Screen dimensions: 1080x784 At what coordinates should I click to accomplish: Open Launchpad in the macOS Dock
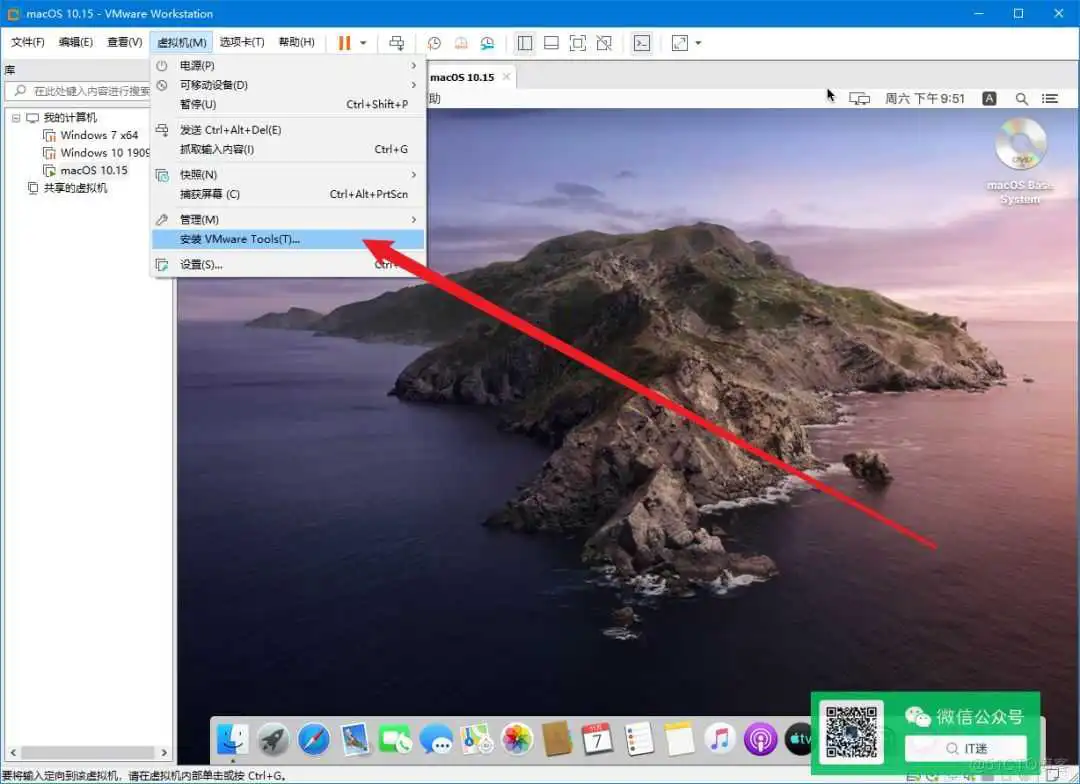pos(273,739)
